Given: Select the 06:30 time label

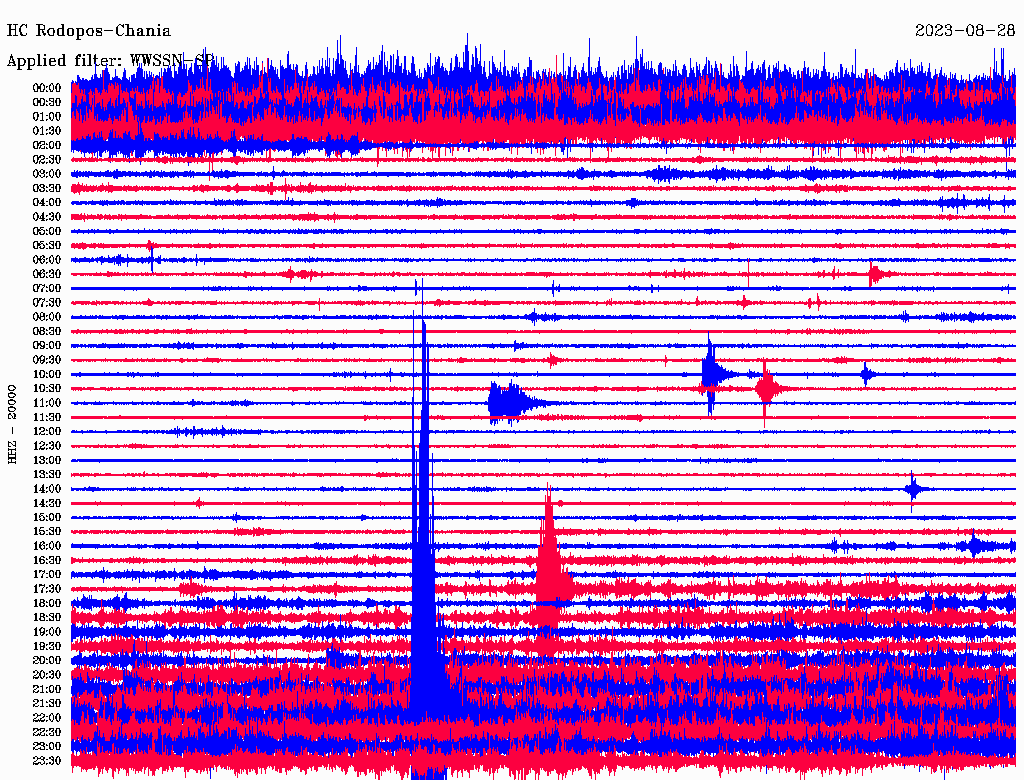Looking at the screenshot, I should tap(47, 274).
